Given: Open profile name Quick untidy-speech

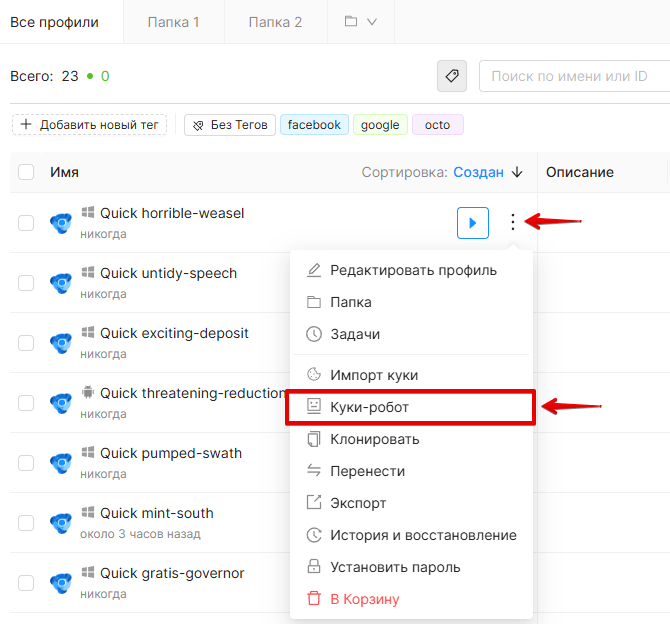Looking at the screenshot, I should (x=168, y=273).
